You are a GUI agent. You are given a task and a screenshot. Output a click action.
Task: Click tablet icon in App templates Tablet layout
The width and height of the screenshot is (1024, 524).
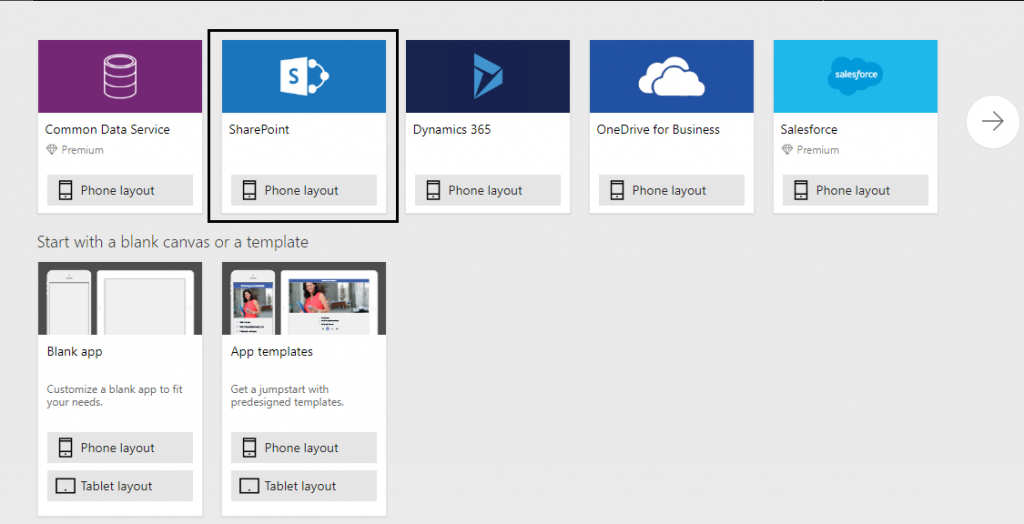(x=249, y=486)
